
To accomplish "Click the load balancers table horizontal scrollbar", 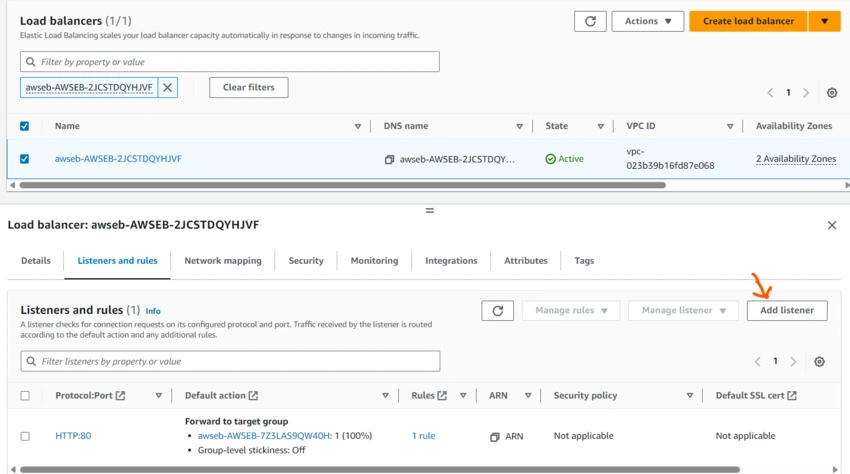I will click(343, 185).
